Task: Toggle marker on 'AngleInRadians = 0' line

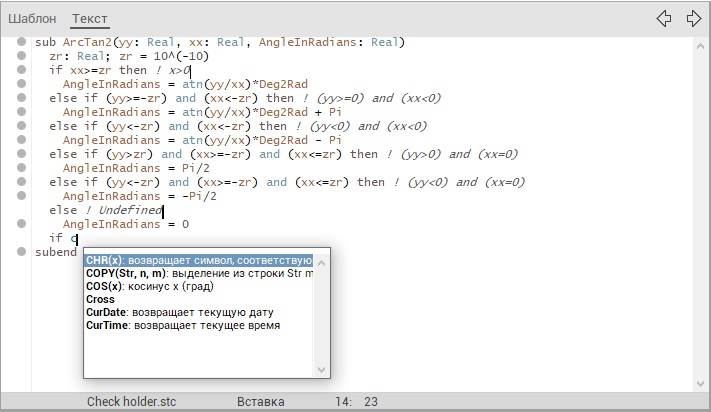Action: [x=21, y=224]
